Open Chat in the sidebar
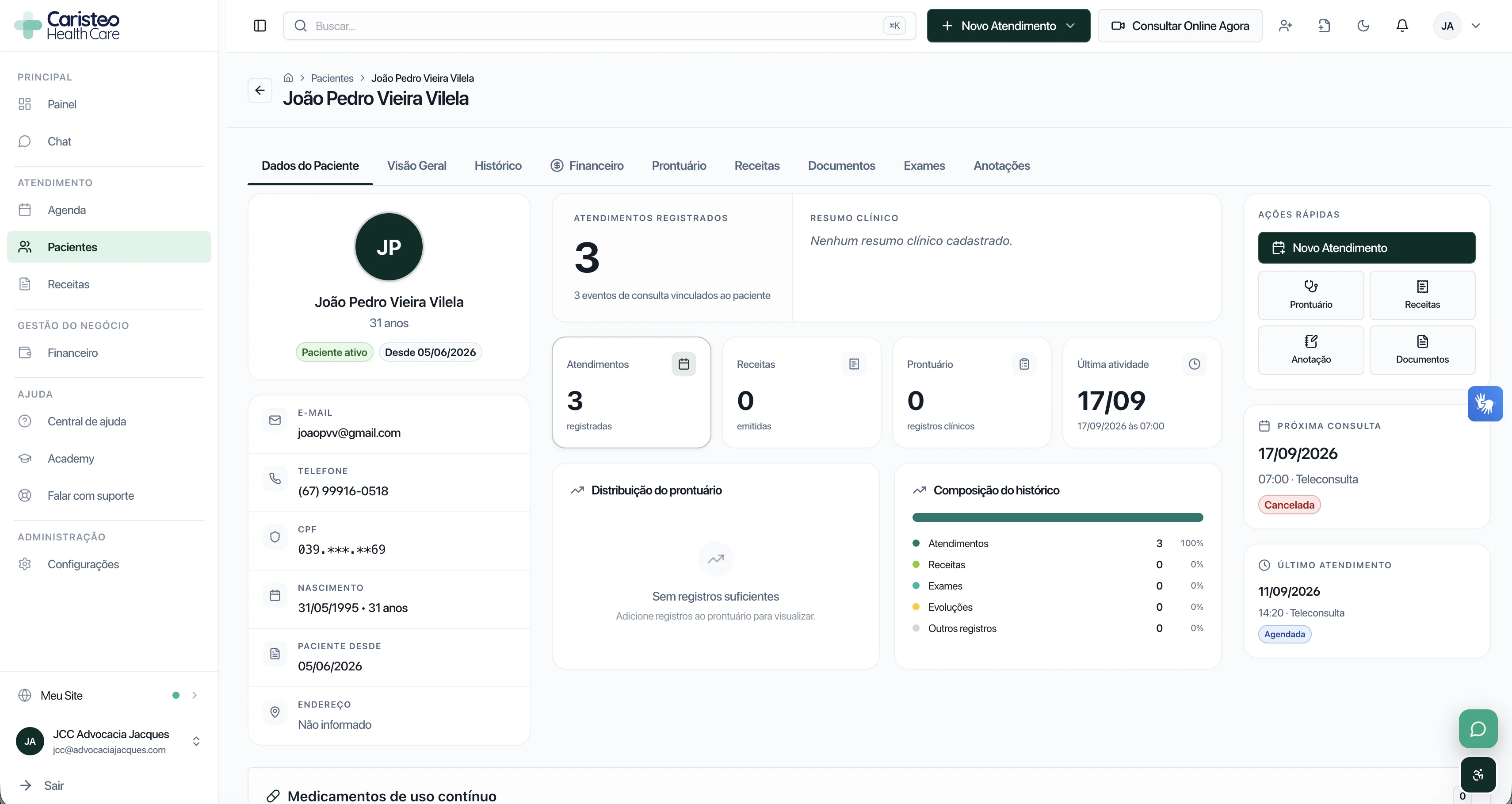The image size is (1512, 804). 109,142
